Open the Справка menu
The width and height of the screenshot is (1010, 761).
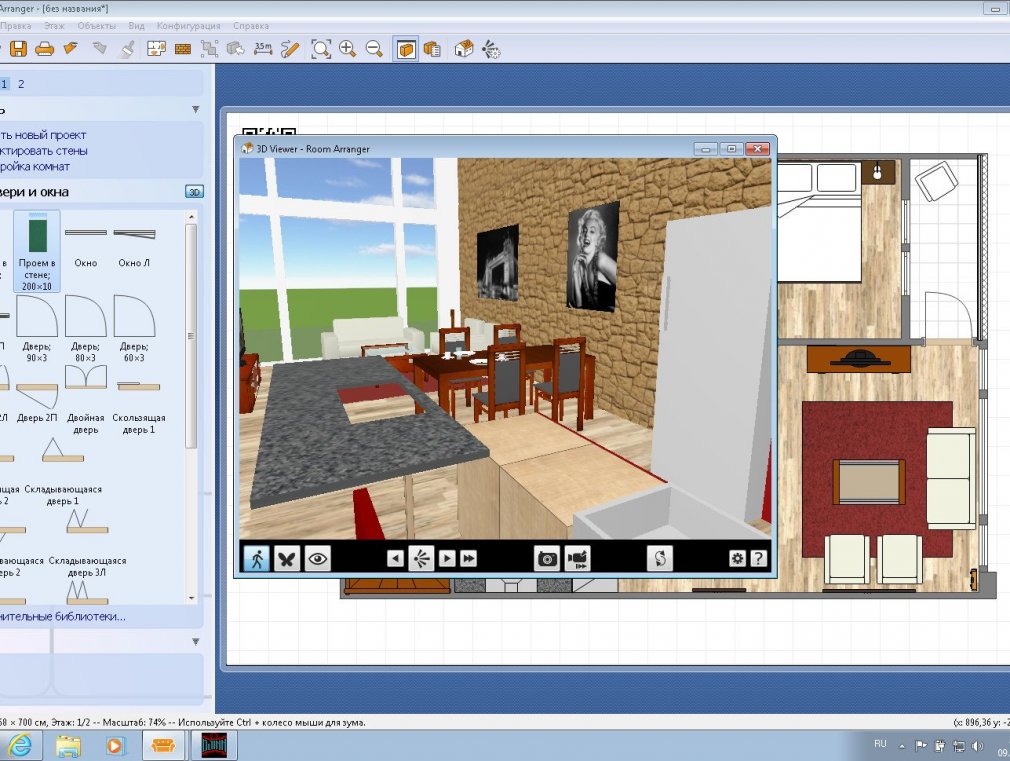[x=251, y=26]
